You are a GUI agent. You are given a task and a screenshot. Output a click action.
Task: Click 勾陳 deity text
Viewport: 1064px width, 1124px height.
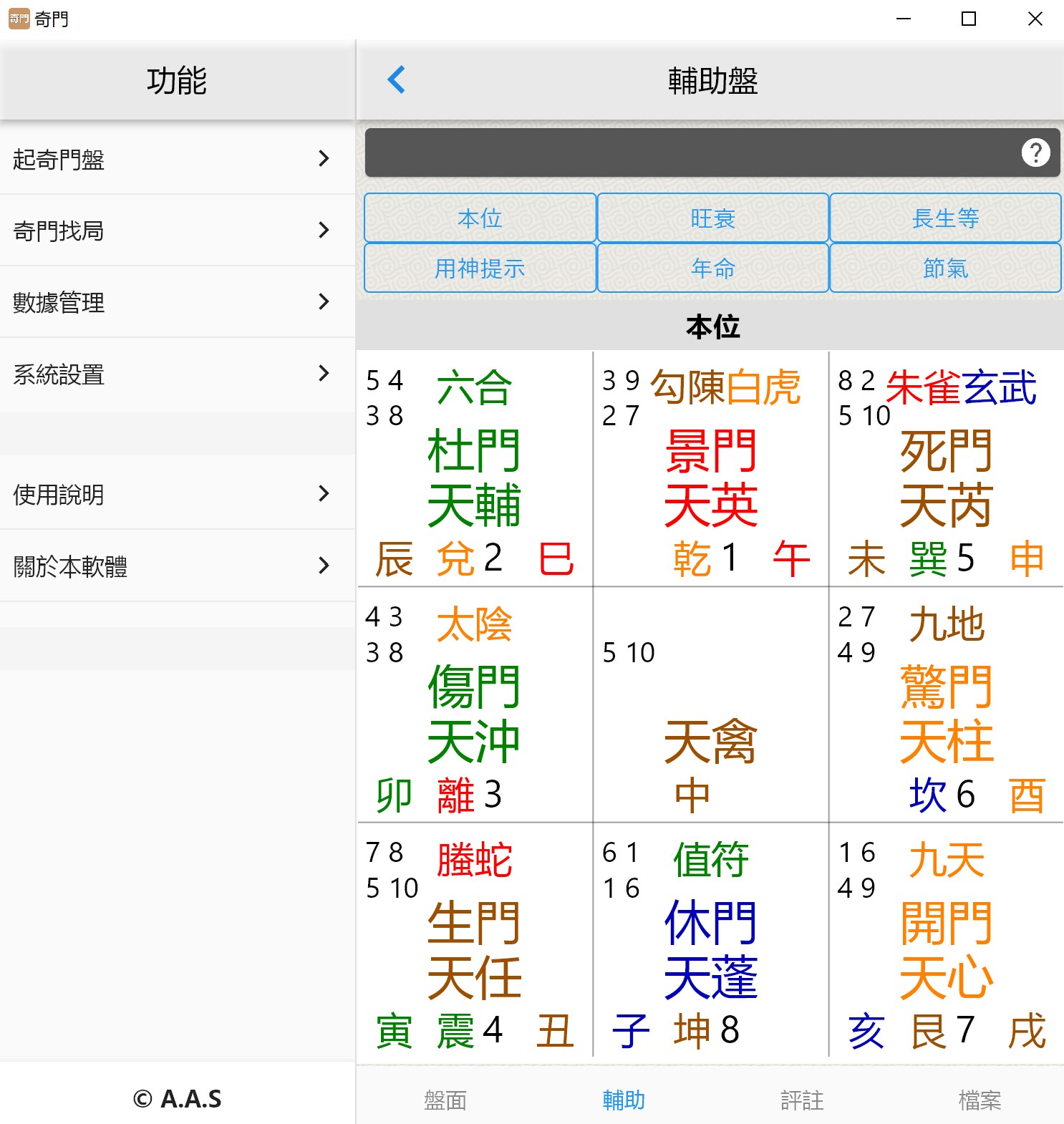687,387
